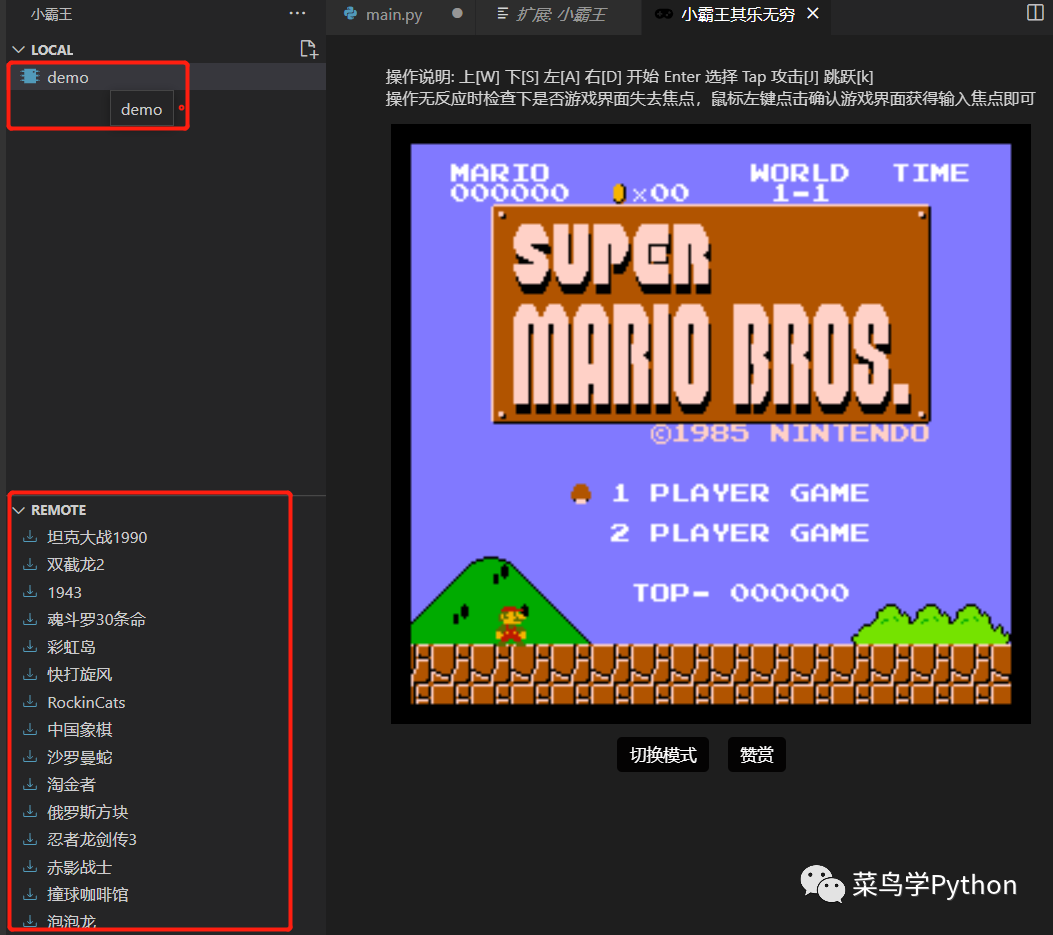Close the 小霸王其乐无穷 tab

813,13
